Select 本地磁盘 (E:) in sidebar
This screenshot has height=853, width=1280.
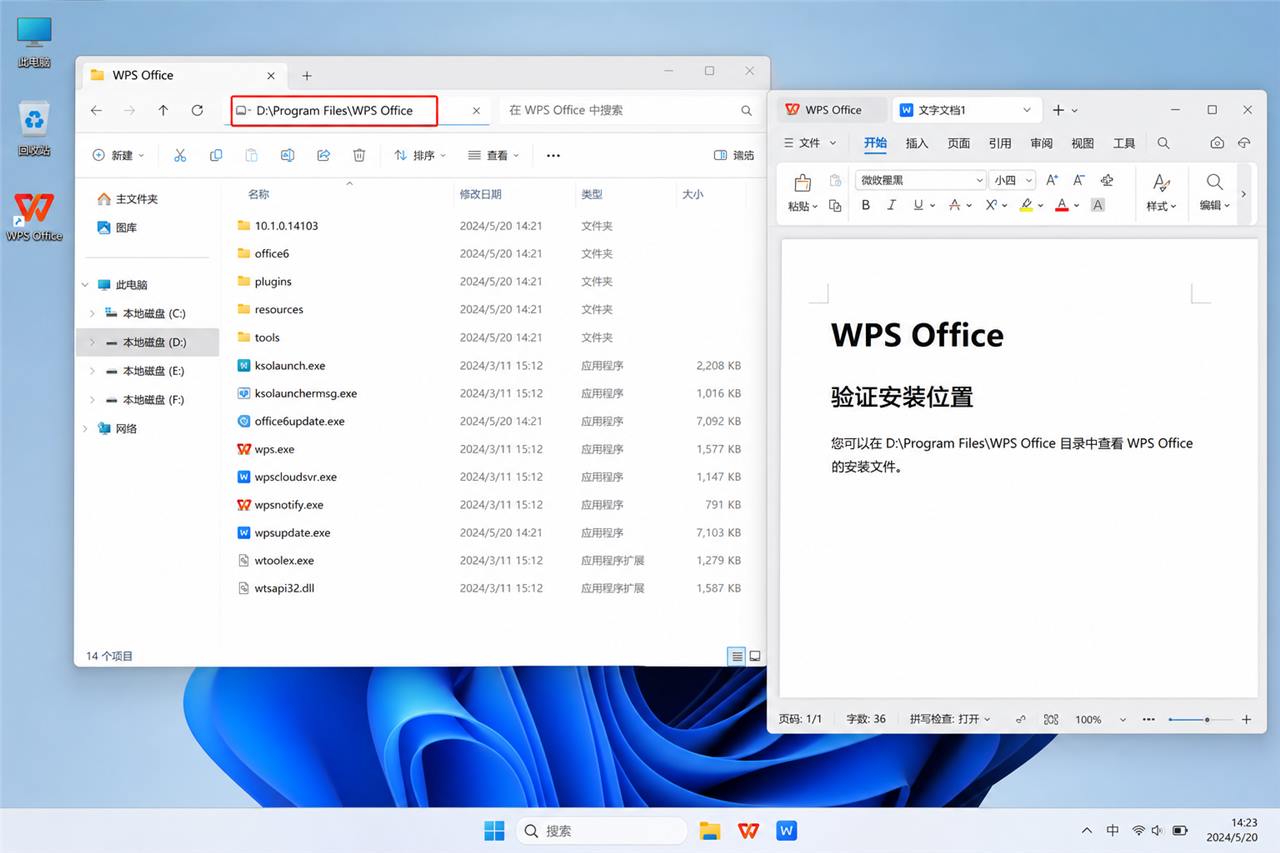(x=148, y=371)
